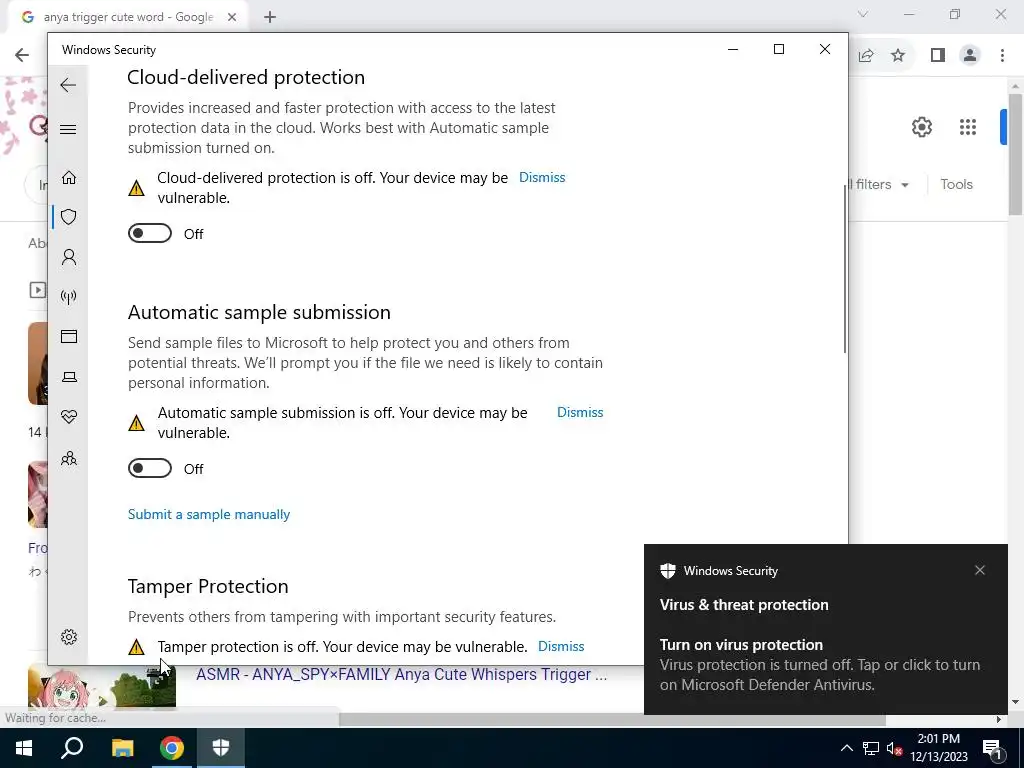
Task: Switch to Chrome in taskbar
Action: [172, 748]
